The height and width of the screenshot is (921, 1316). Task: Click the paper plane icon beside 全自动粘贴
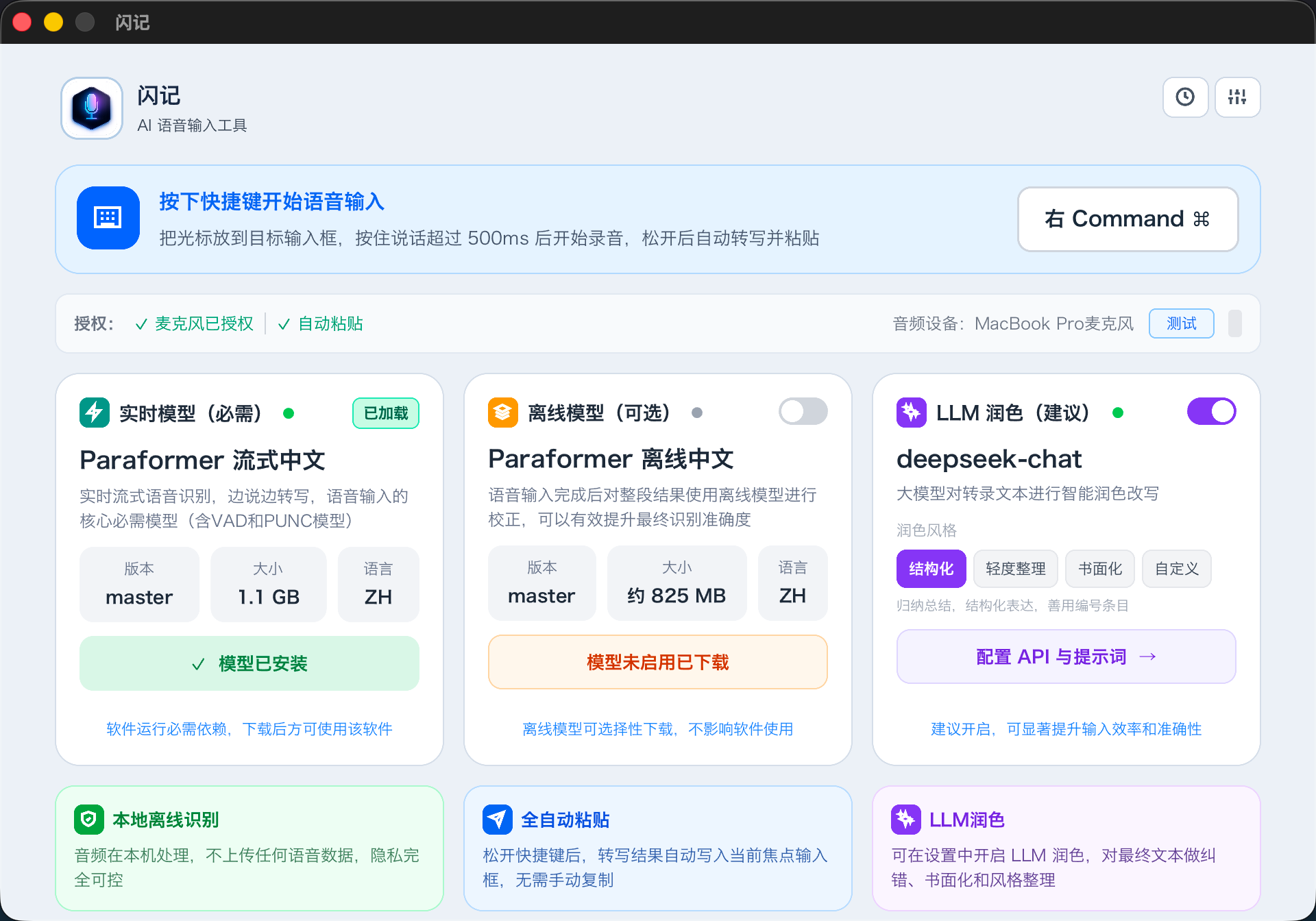point(498,818)
